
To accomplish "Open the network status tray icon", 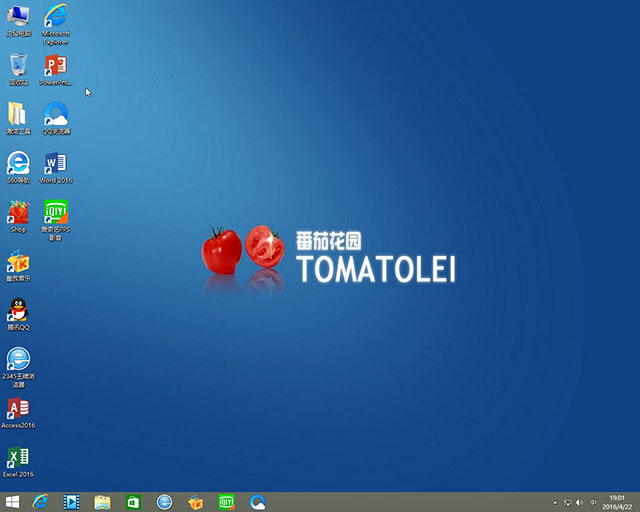I will click(569, 501).
